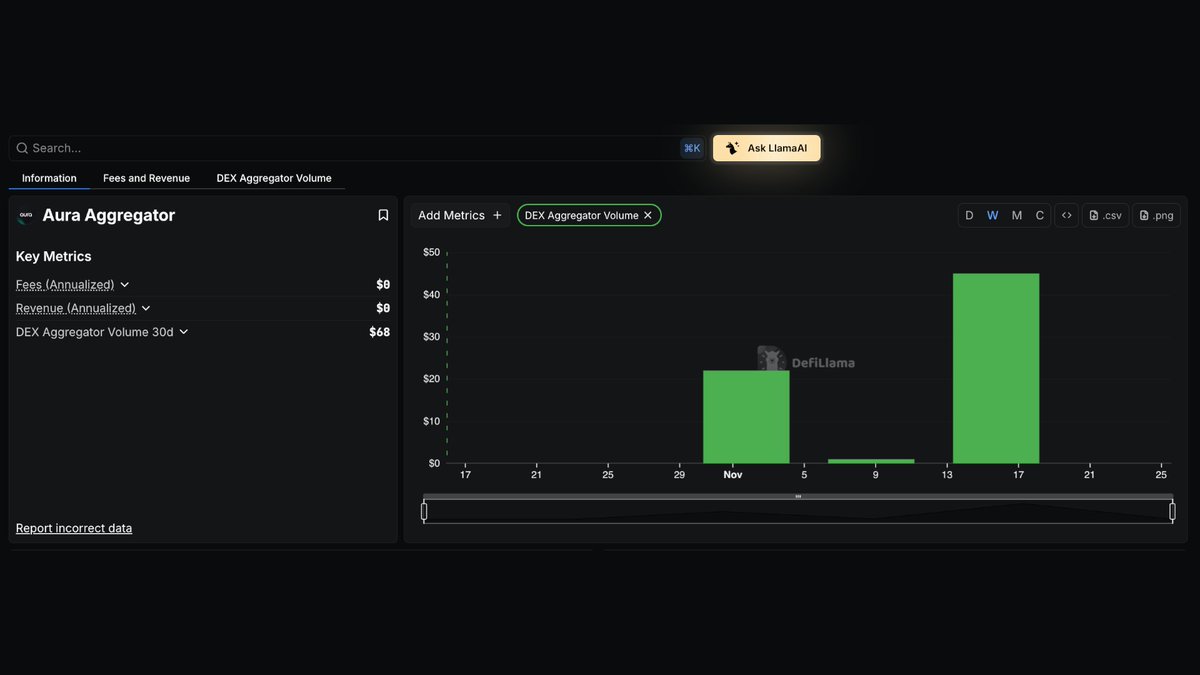Download chart data as .csv file

click(1105, 215)
